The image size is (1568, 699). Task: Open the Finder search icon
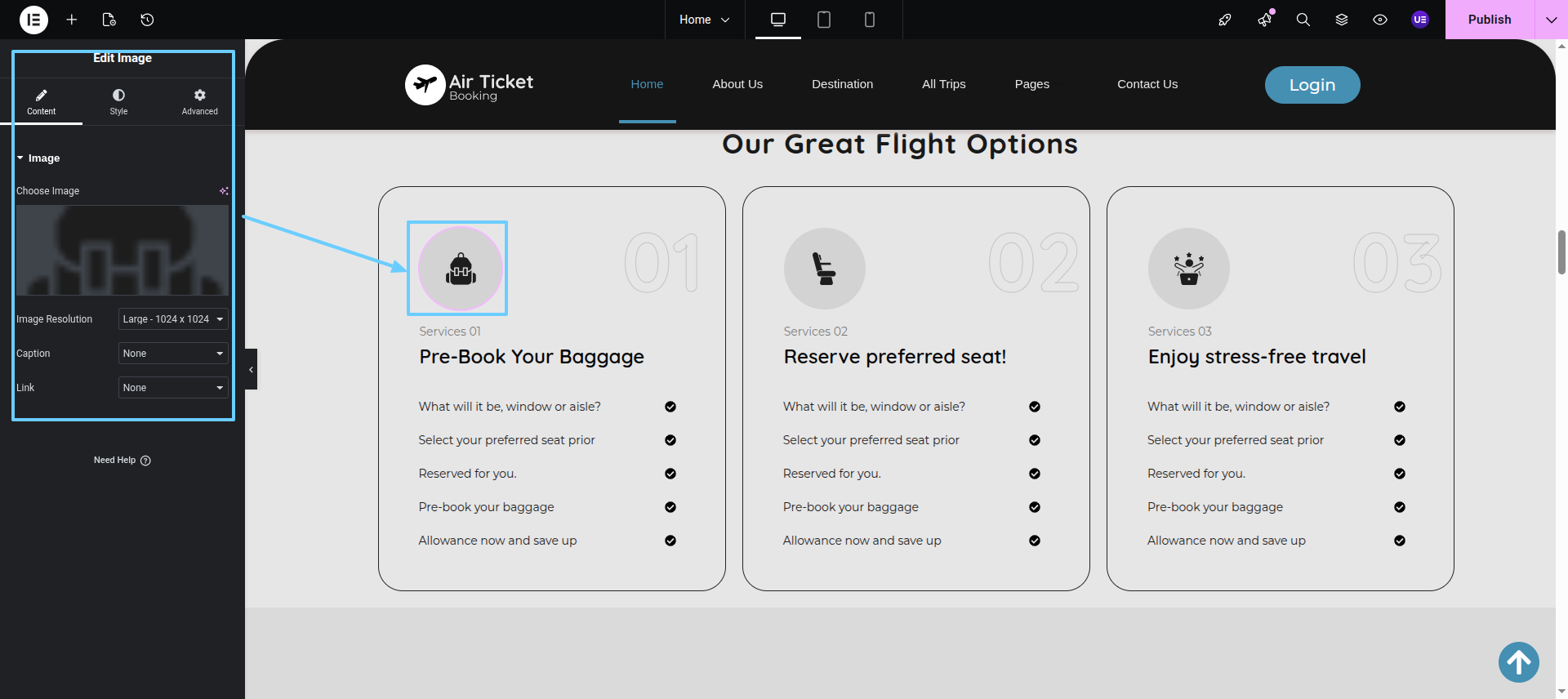tap(1303, 20)
